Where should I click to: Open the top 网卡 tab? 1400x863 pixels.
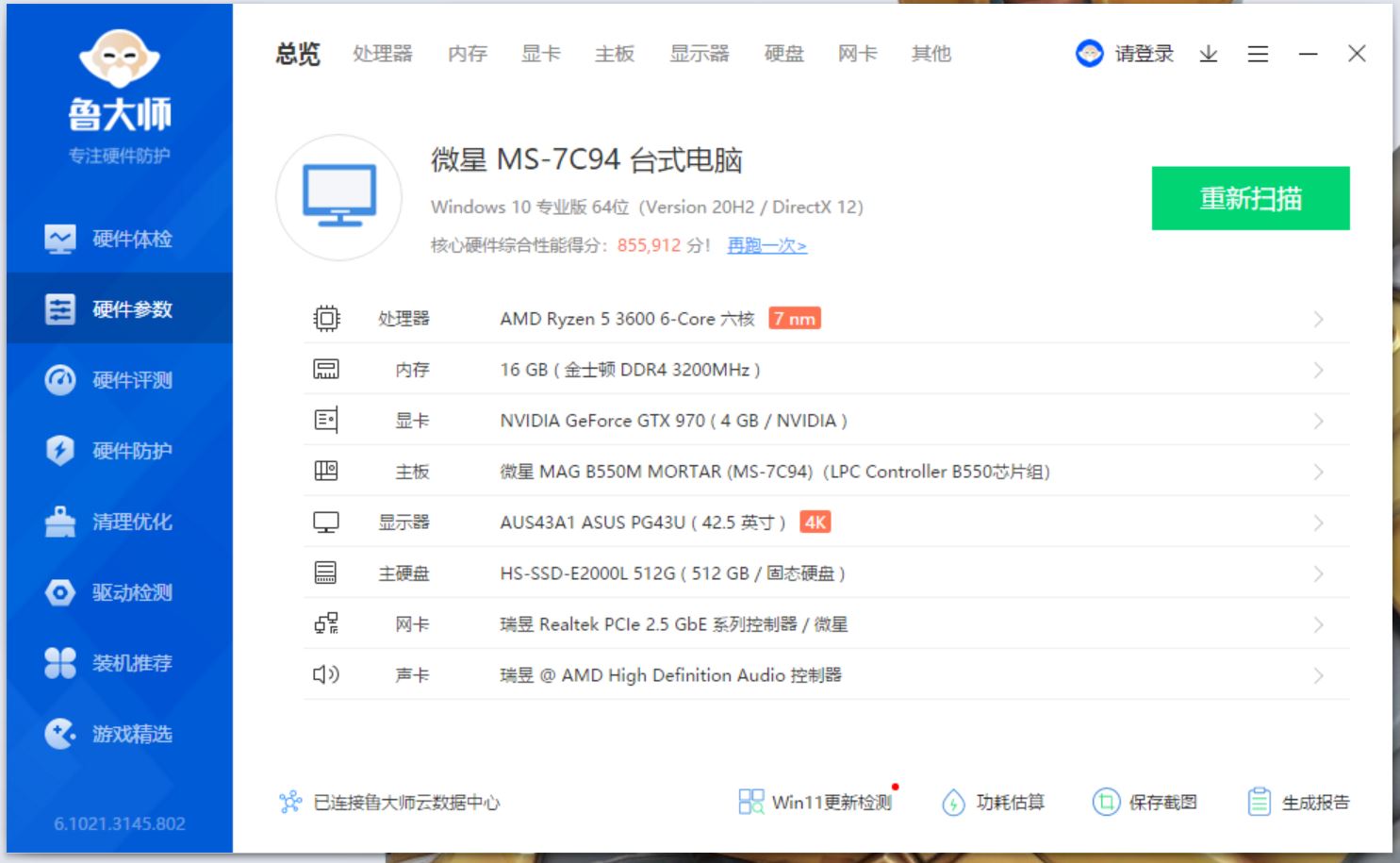coord(858,54)
